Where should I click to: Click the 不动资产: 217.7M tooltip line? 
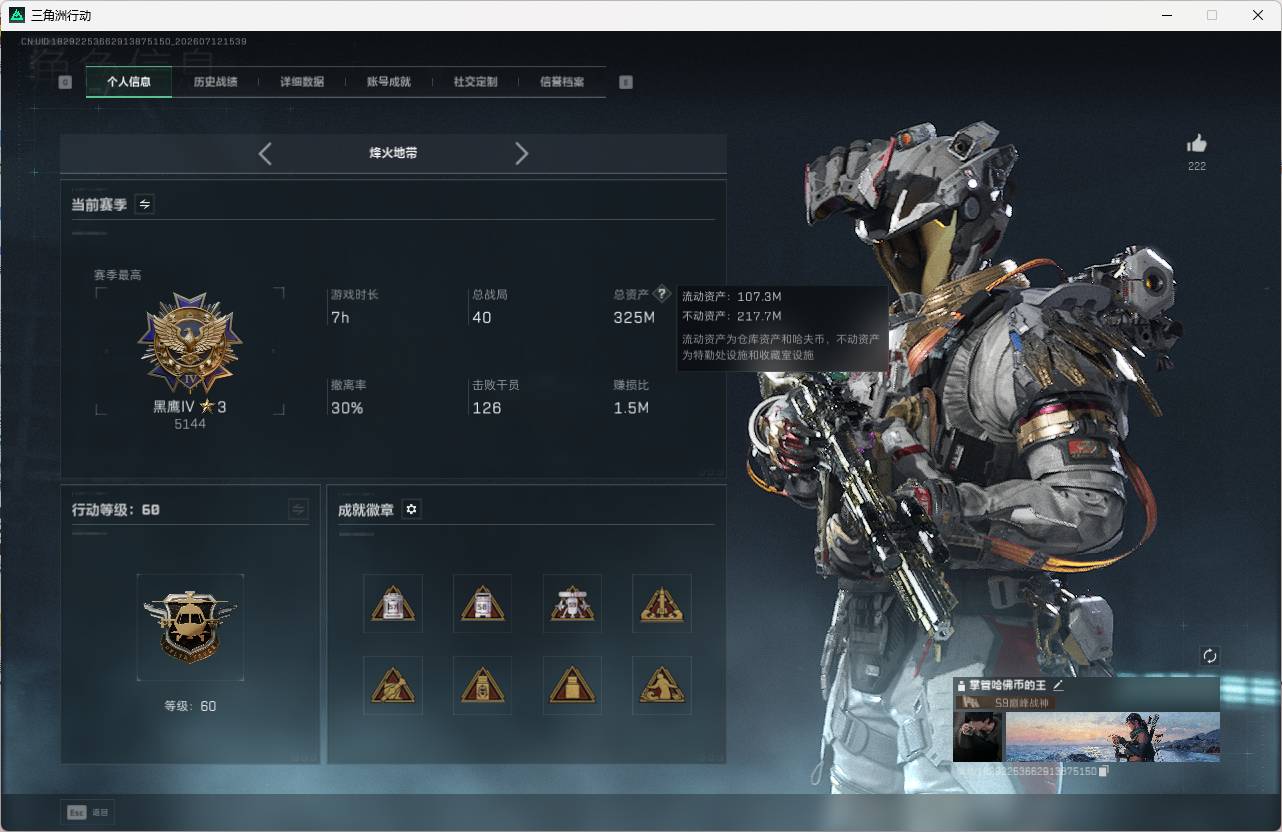click(x=733, y=316)
